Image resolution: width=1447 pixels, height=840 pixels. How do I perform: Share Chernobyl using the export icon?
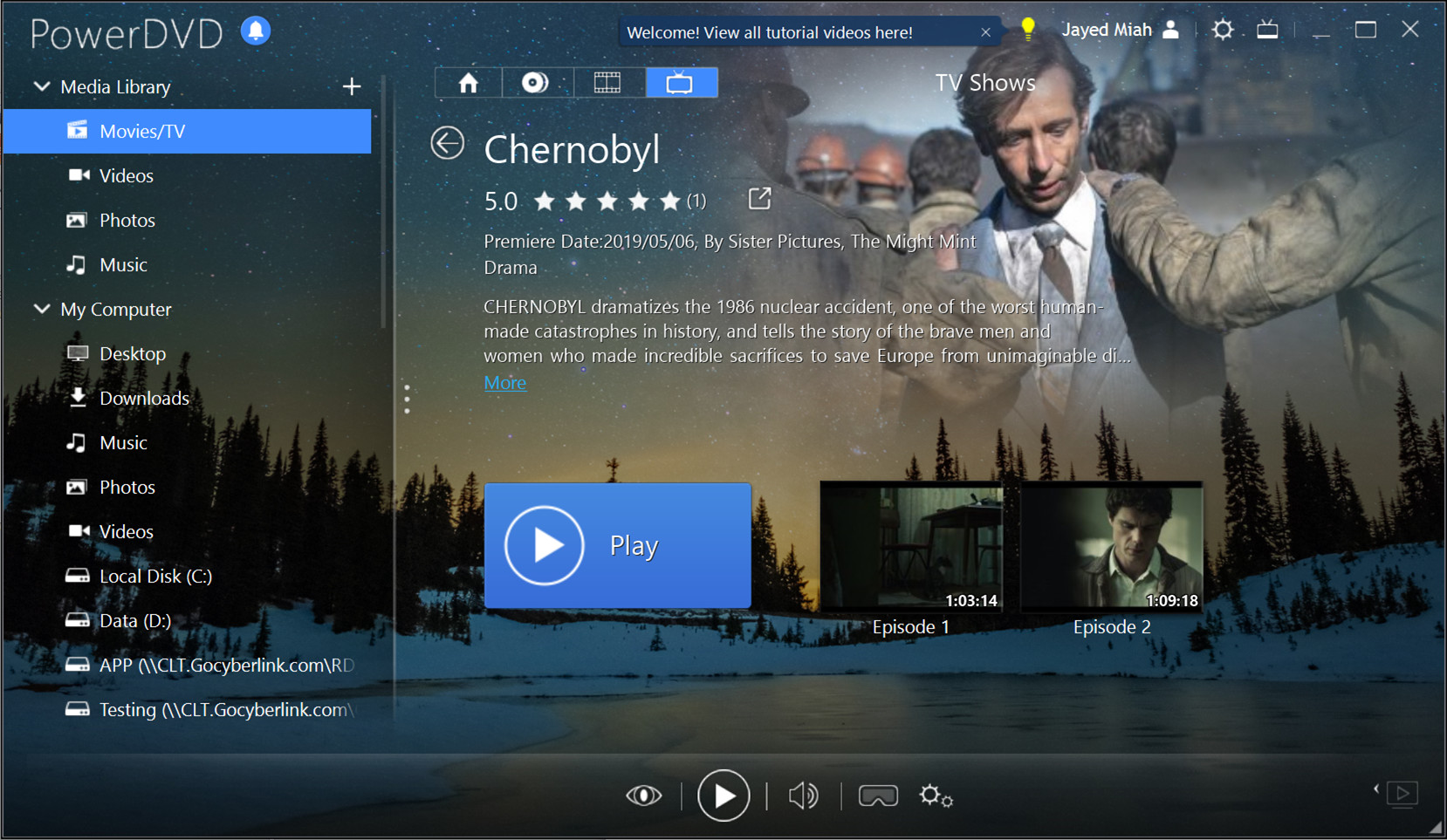[758, 199]
